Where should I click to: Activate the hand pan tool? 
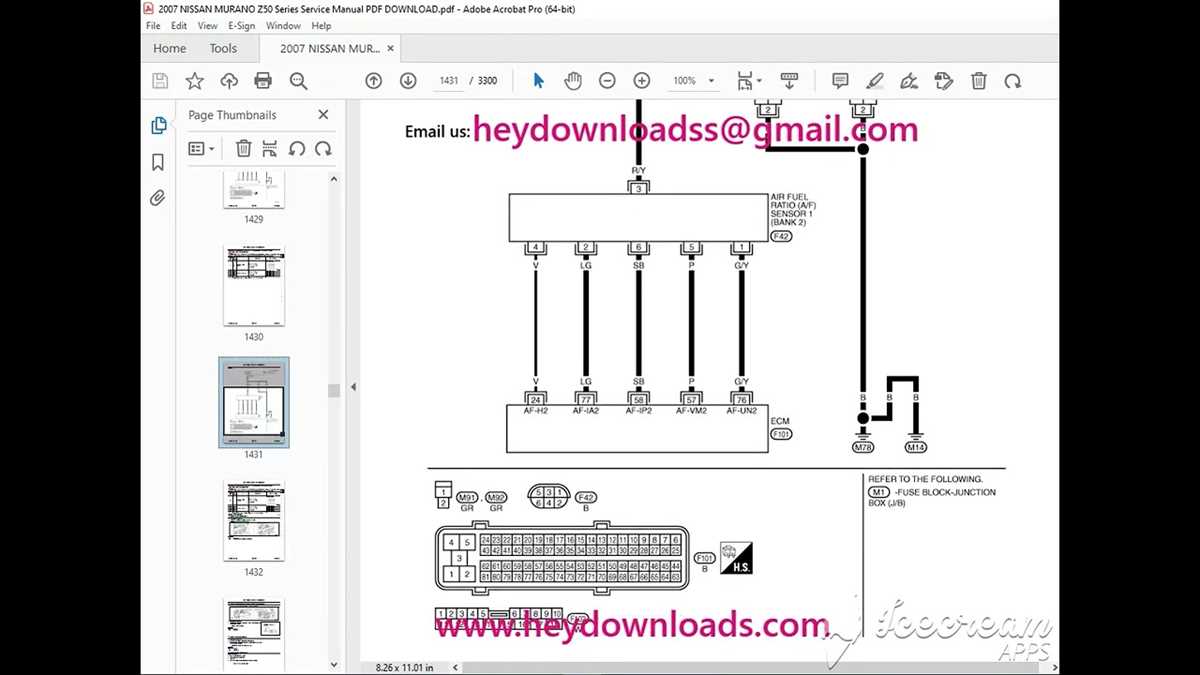point(573,81)
